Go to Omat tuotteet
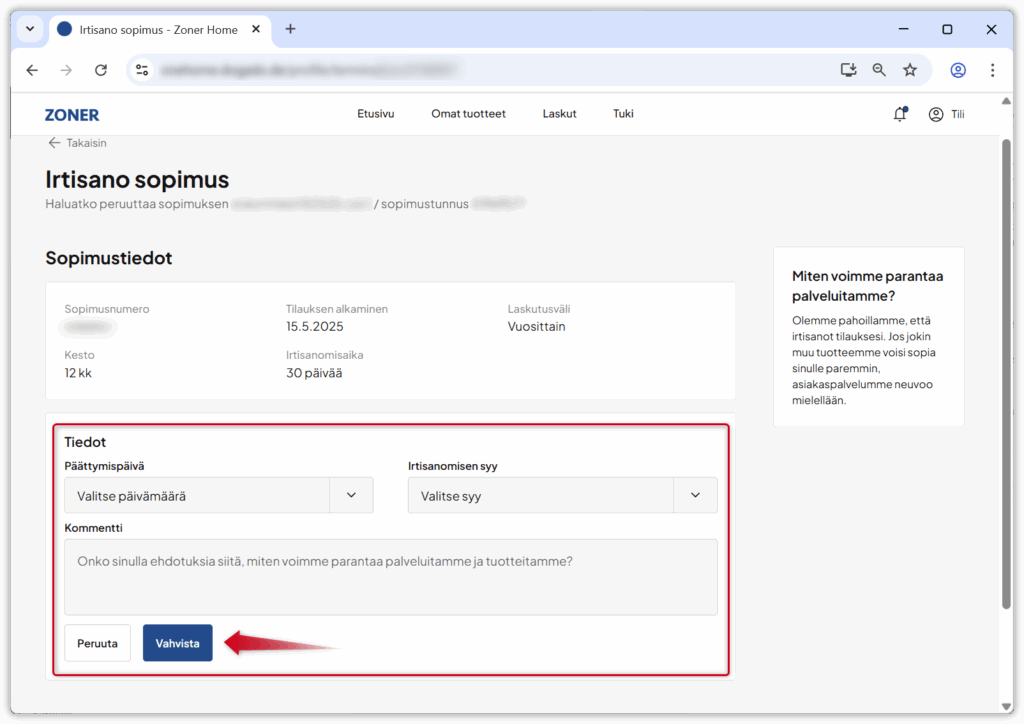The width and height of the screenshot is (1024, 724). [468, 114]
